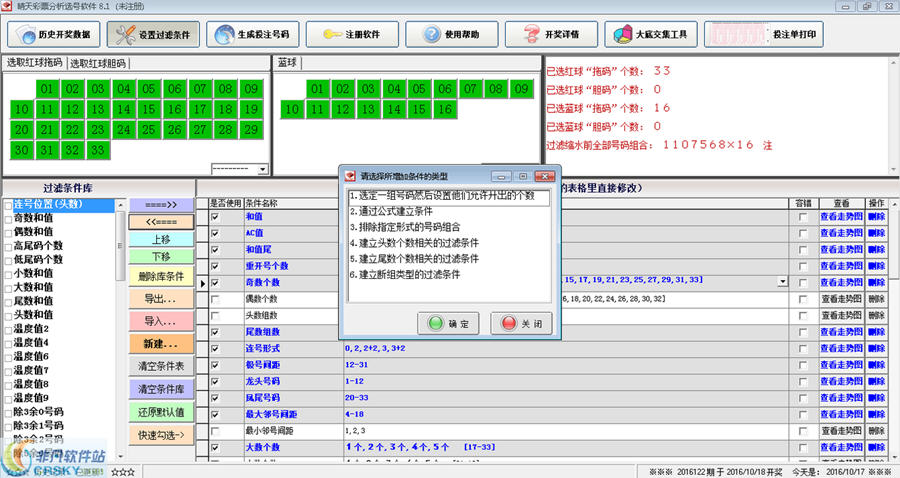Enable the 偶数个数 condition checkbox
Image resolution: width=900 pixels, height=478 pixels.
click(215, 300)
